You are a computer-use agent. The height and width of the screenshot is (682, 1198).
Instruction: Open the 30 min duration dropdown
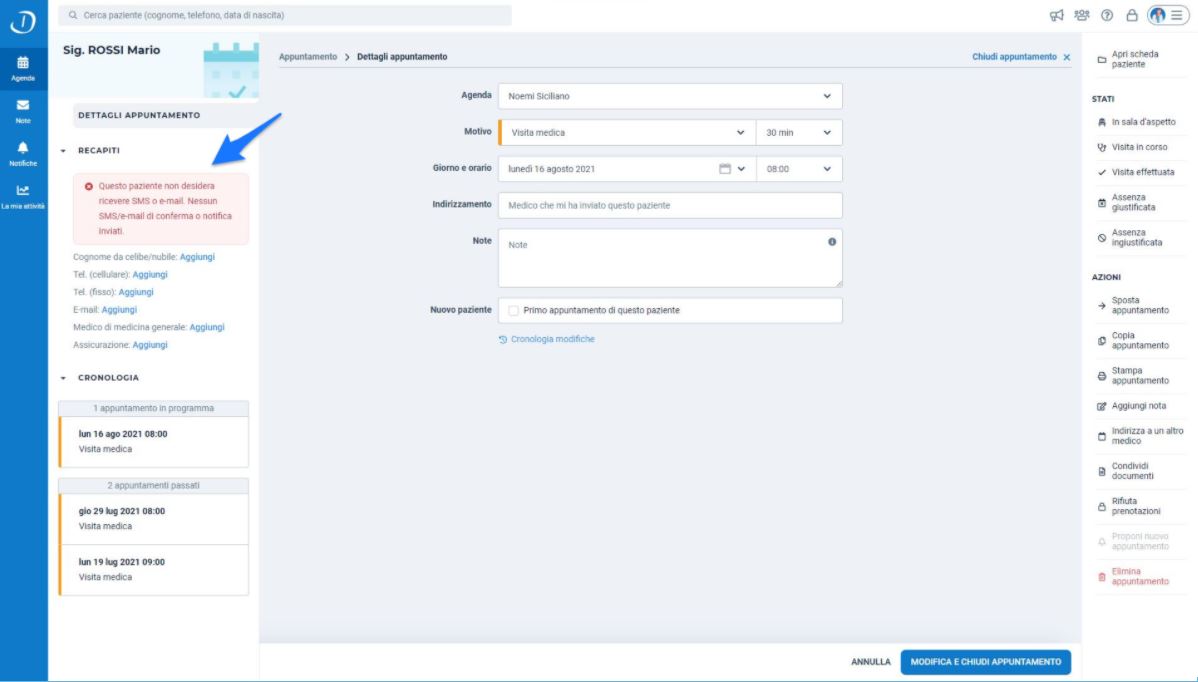tap(799, 133)
